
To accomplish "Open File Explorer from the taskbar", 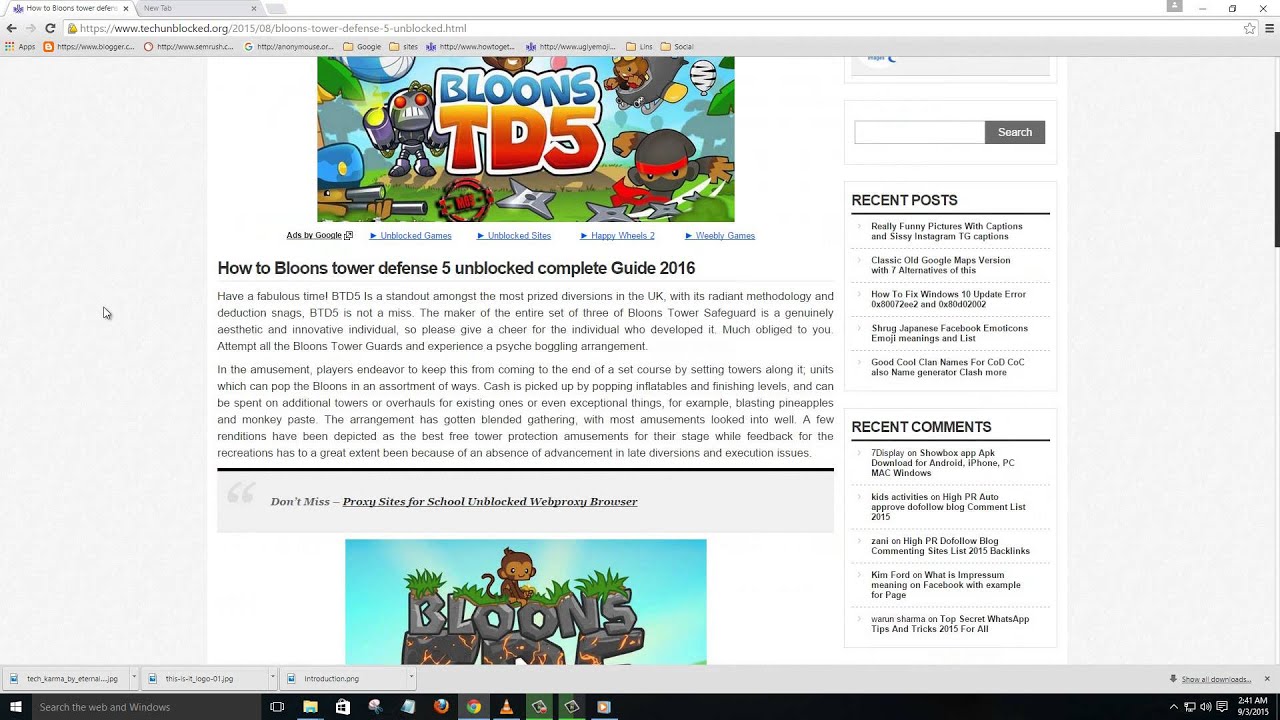I will pos(310,707).
